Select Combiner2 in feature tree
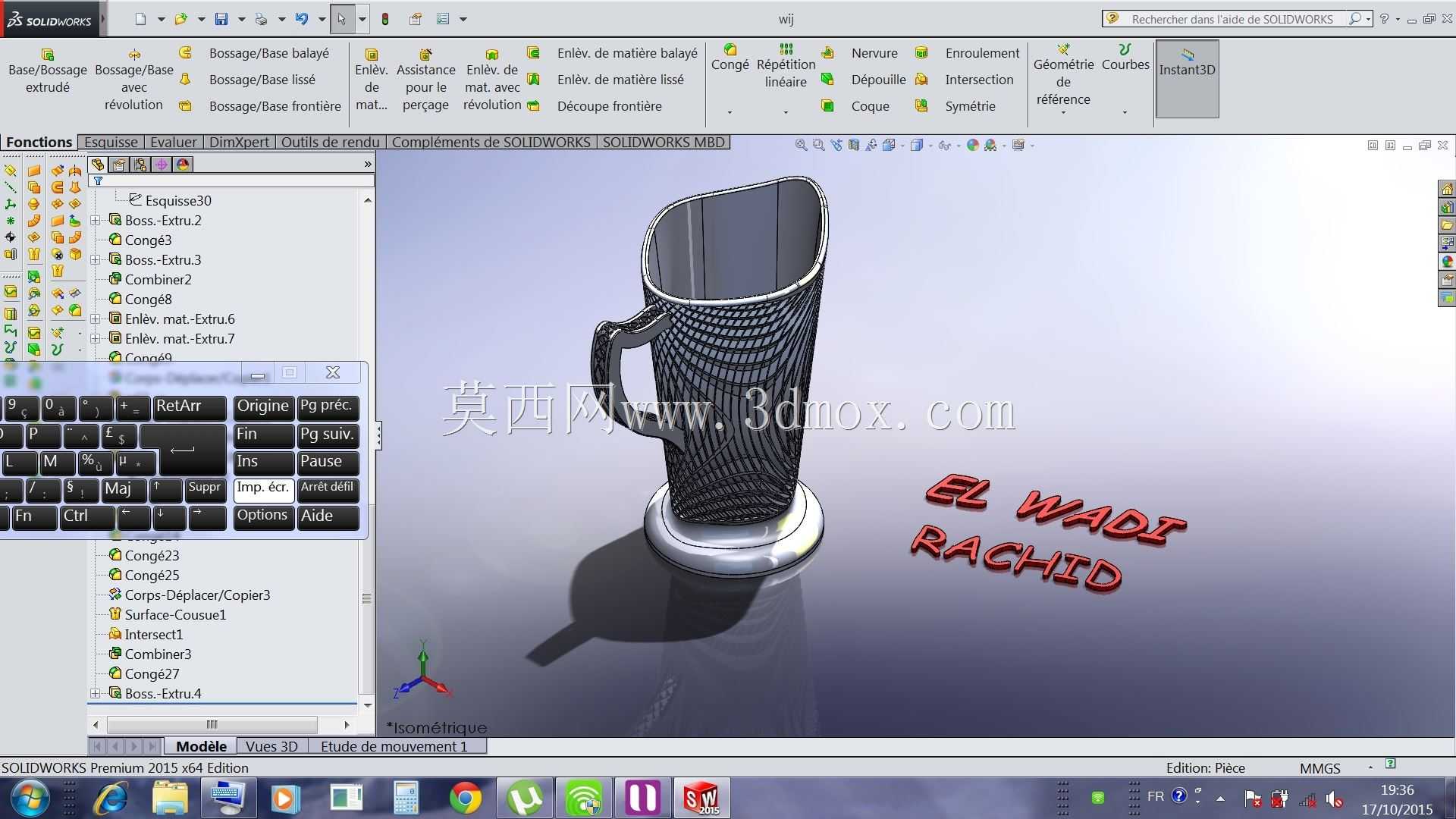This screenshot has width=1456, height=819. coord(150,280)
